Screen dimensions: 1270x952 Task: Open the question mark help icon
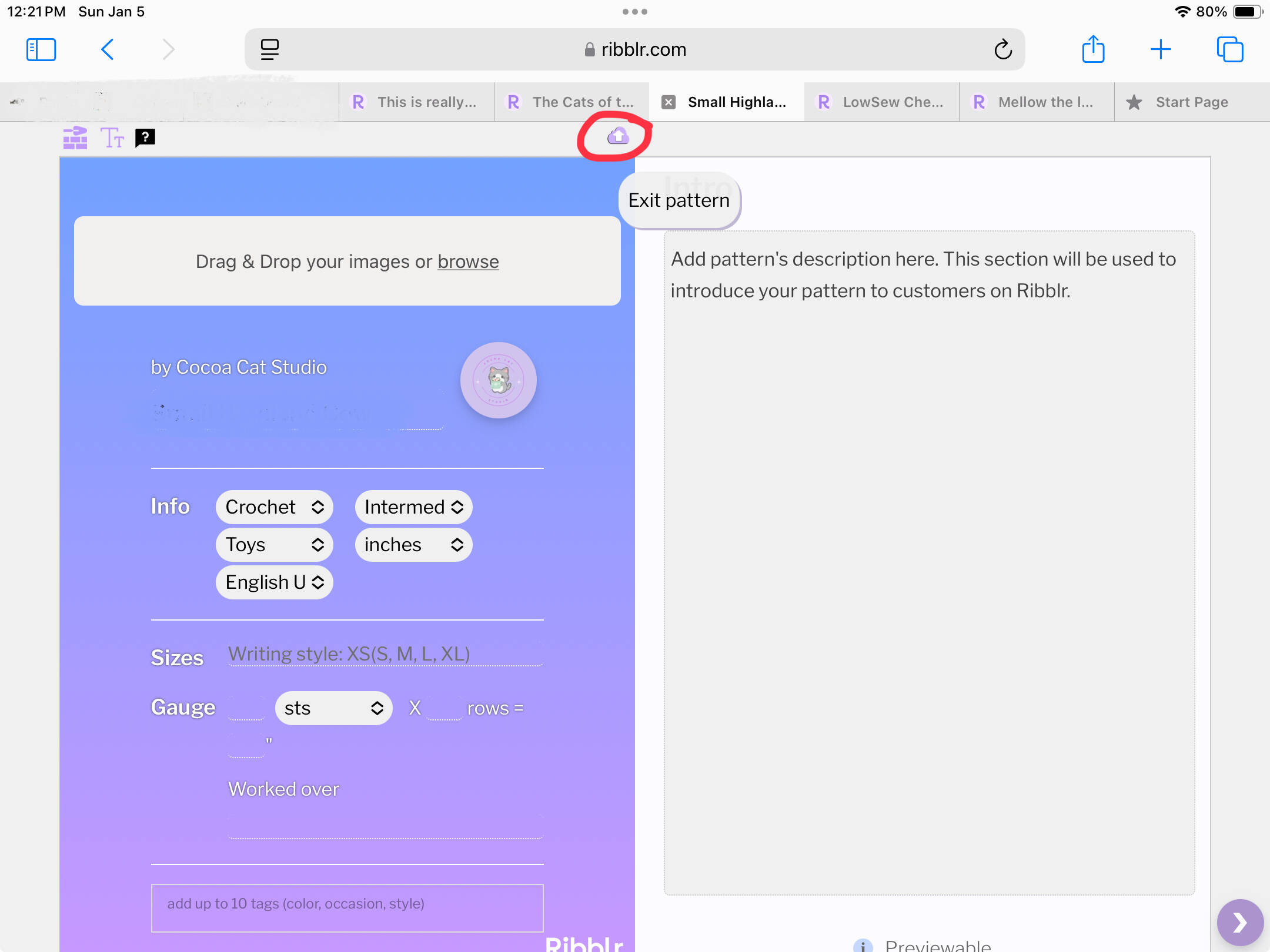tap(145, 138)
